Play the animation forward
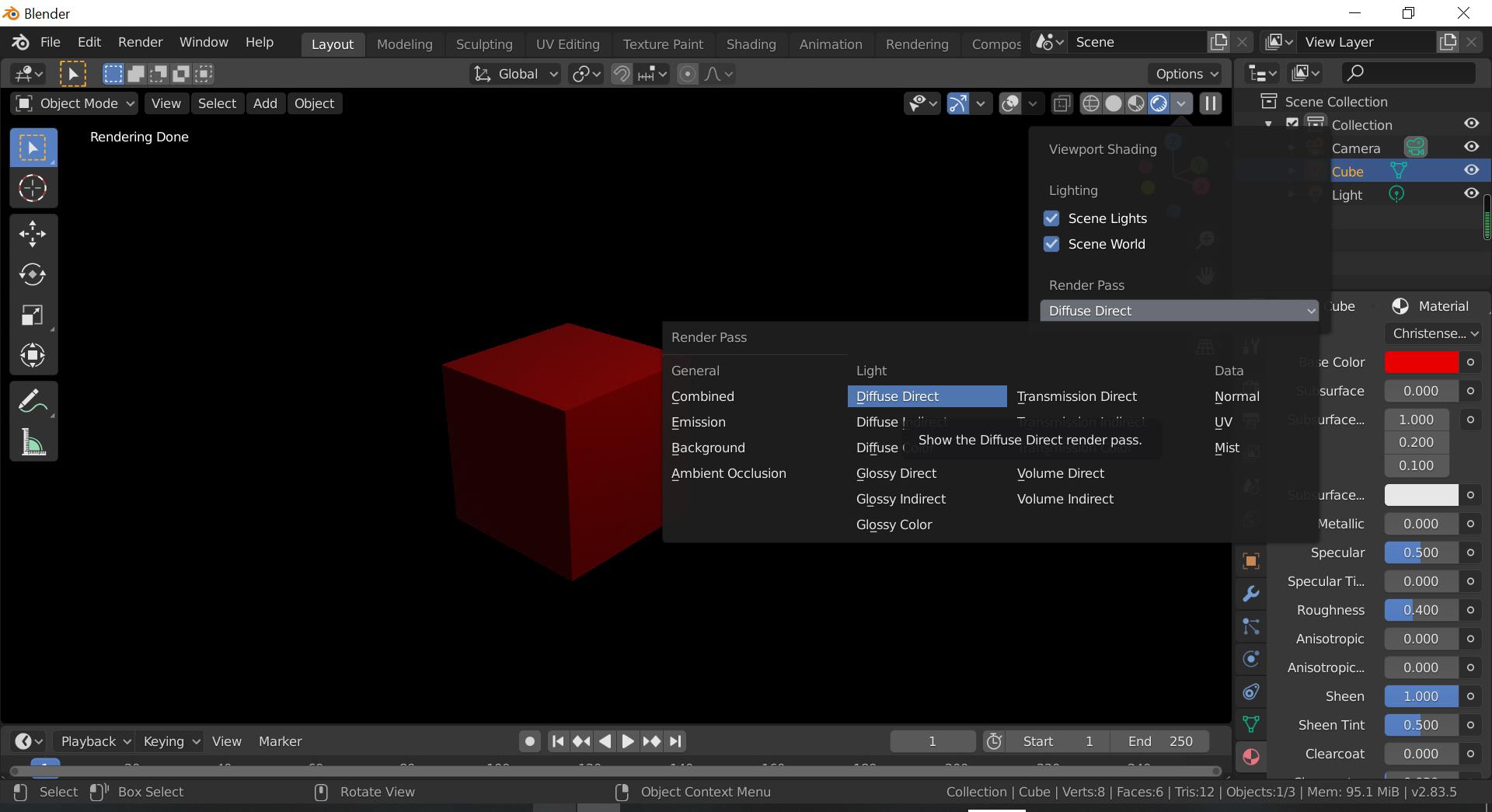Image resolution: width=1492 pixels, height=812 pixels. click(628, 741)
